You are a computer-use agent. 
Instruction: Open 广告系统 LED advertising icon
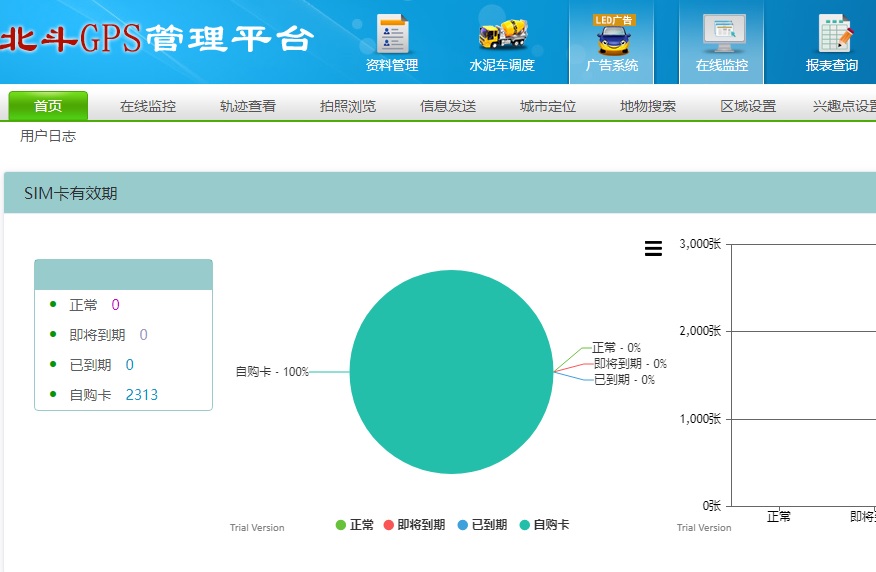612,43
